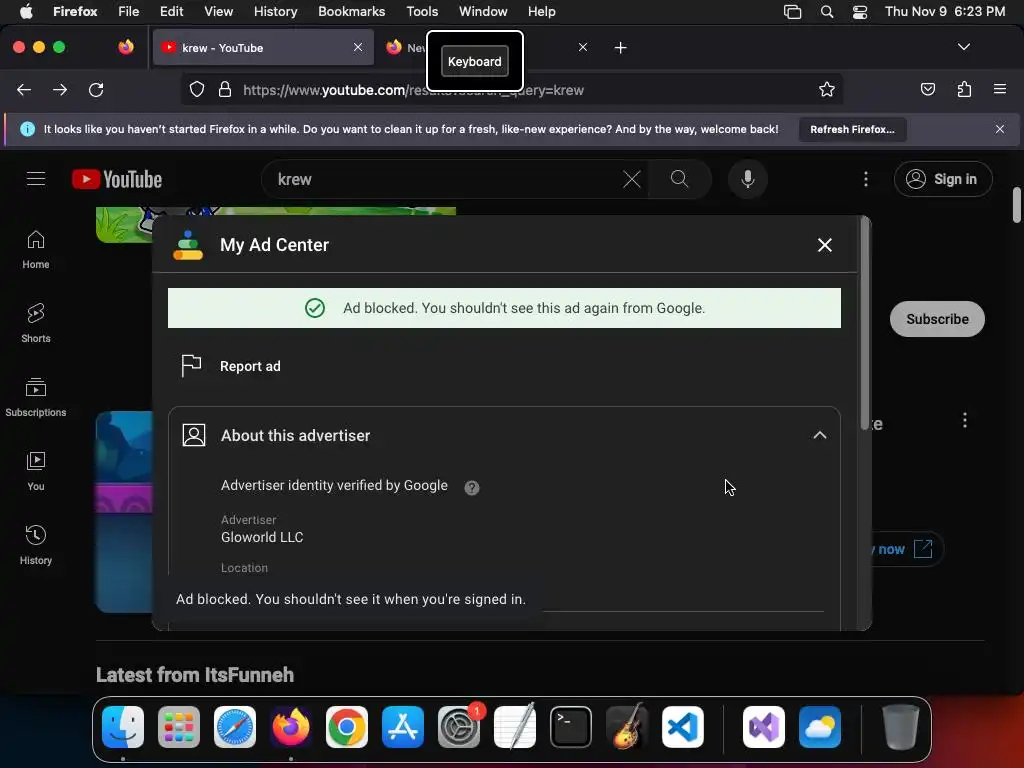Open Firefox application menu
Image resolution: width=1024 pixels, height=768 pixels.
coord(1000,89)
